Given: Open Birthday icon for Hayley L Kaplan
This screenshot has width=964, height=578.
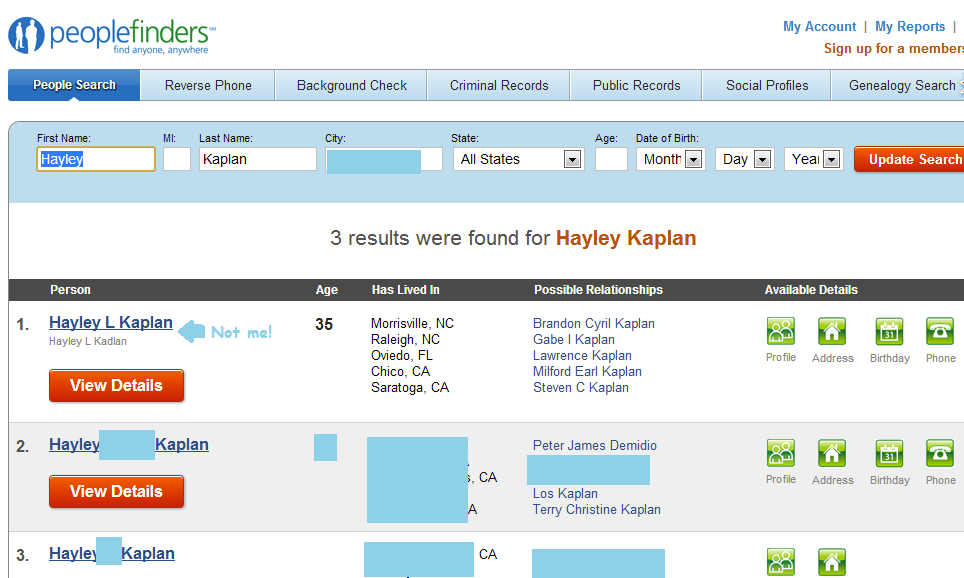Looking at the screenshot, I should tap(889, 331).
